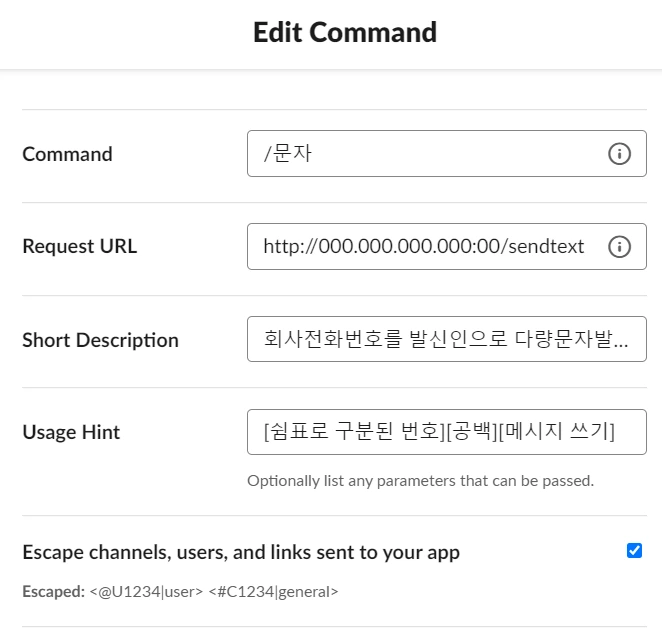This screenshot has width=662, height=634.
Task: Open the Command field info icon
Action: pos(619,154)
